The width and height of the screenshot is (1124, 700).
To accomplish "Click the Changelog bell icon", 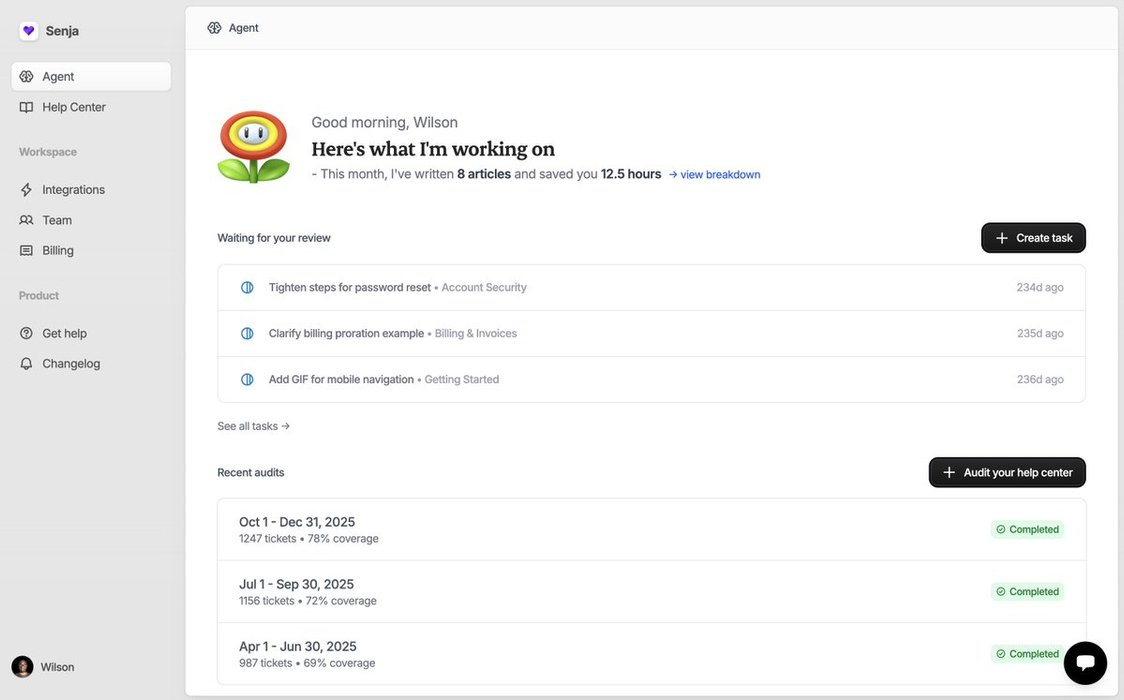I will click(27, 364).
